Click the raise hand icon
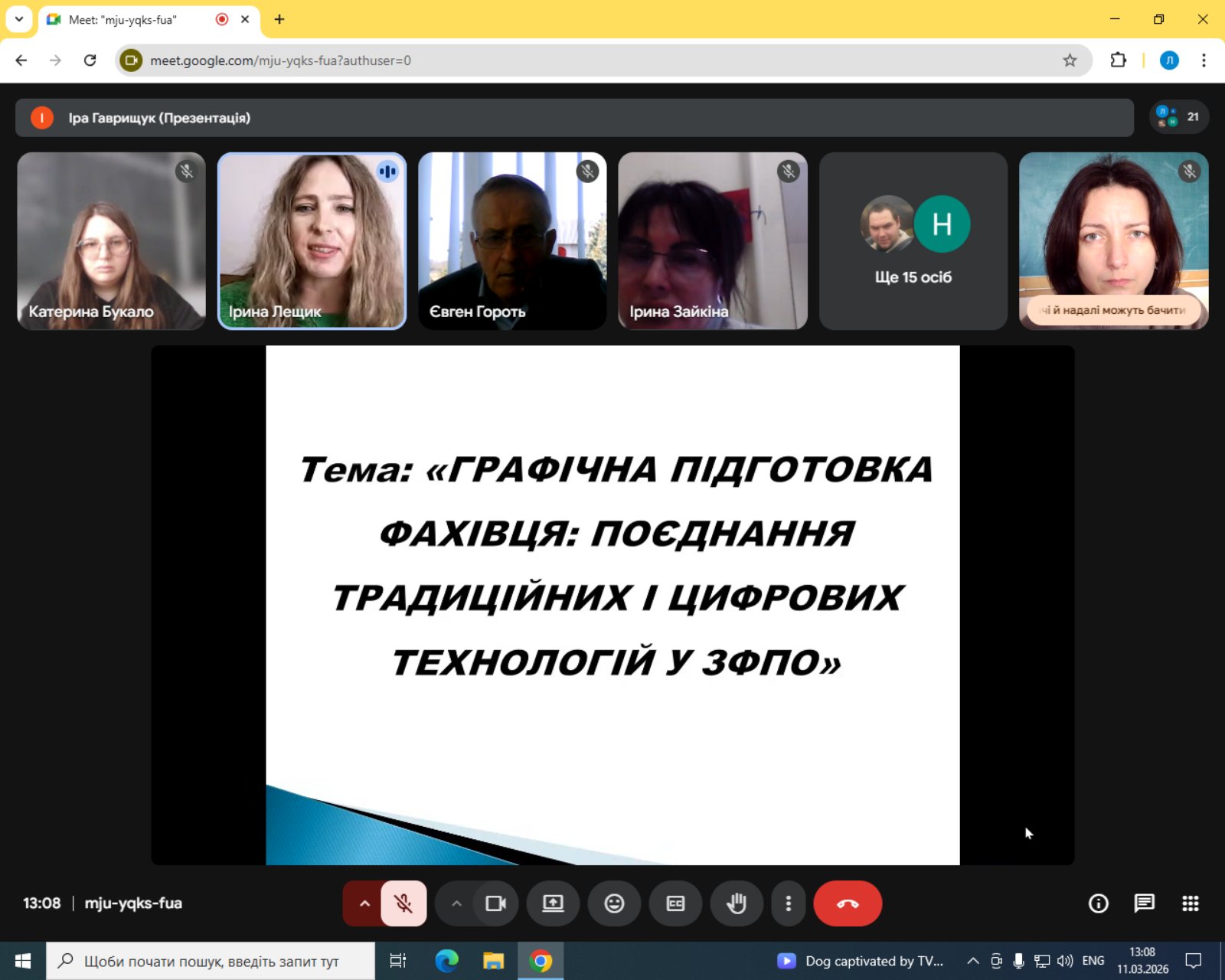Screen dimensions: 1225x980 point(737,903)
